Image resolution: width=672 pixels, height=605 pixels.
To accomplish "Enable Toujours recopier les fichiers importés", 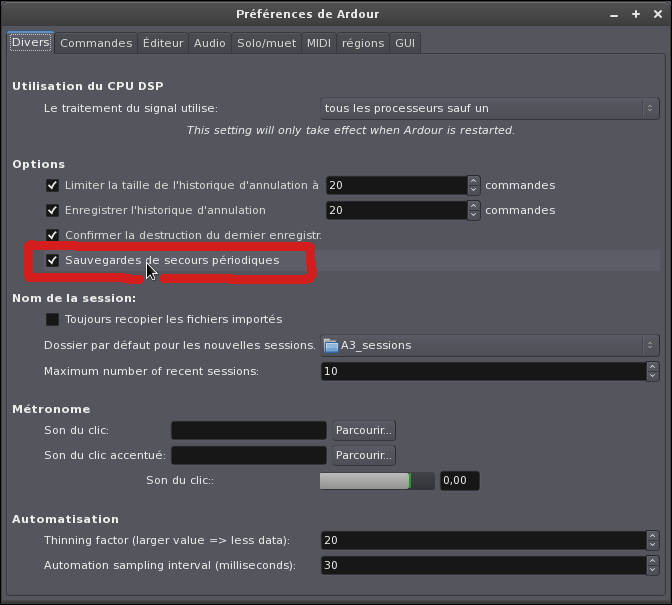I will point(52,319).
